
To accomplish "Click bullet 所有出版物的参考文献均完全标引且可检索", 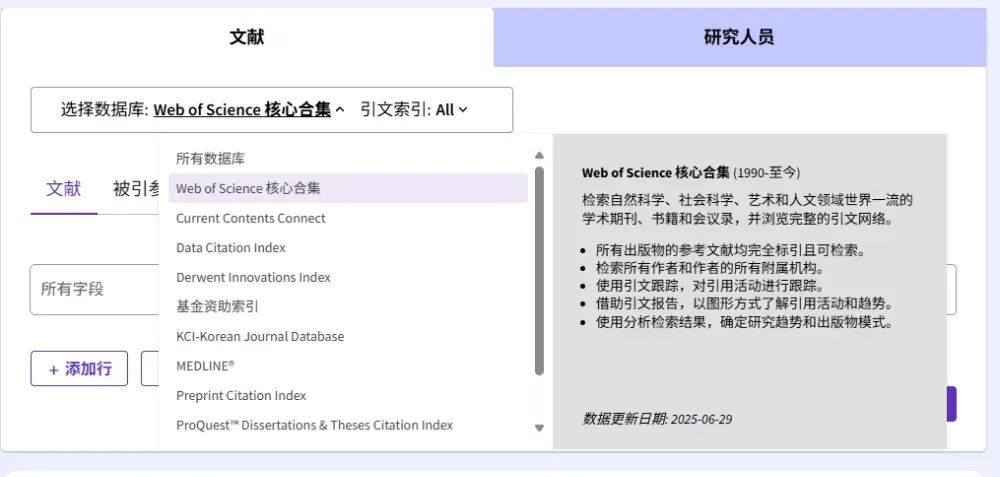I will [731, 250].
